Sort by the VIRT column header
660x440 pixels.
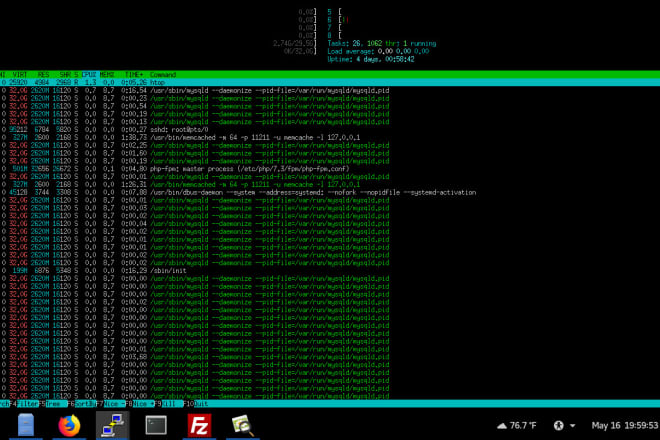click(x=19, y=75)
